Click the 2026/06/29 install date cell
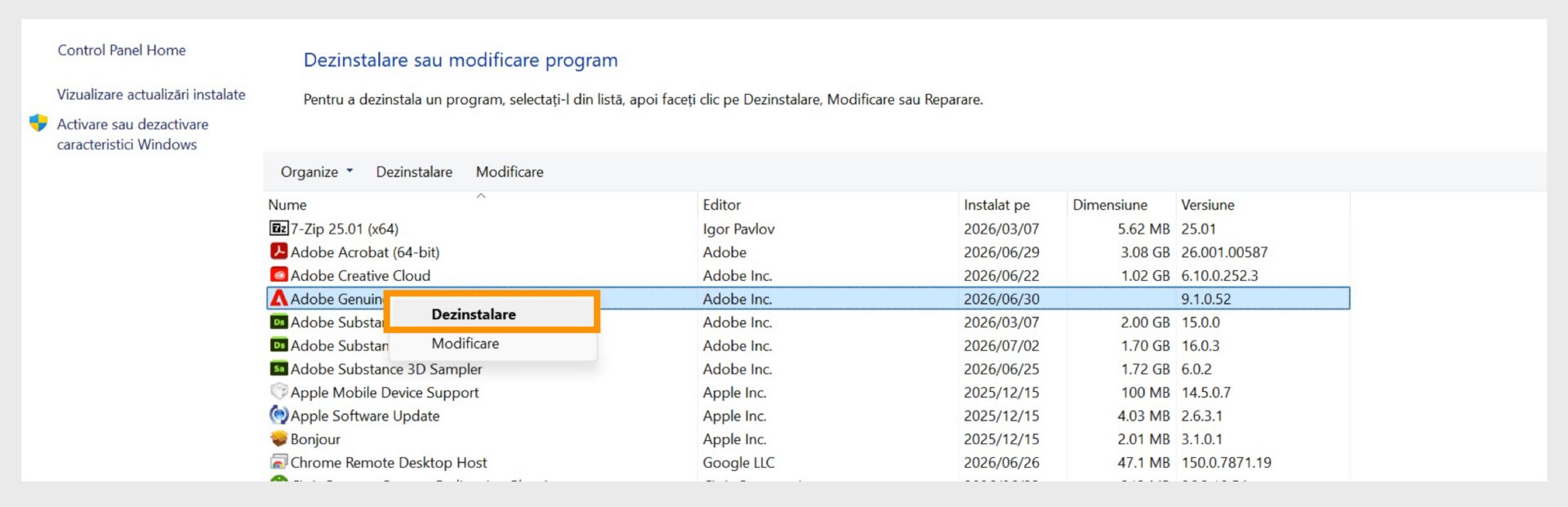1568x507 pixels. click(1001, 252)
